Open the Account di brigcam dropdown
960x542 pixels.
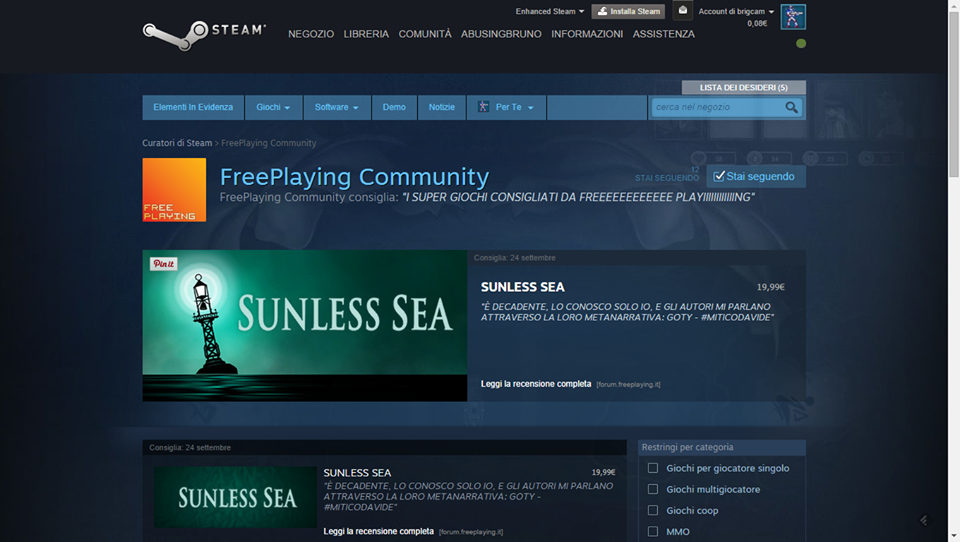736,11
